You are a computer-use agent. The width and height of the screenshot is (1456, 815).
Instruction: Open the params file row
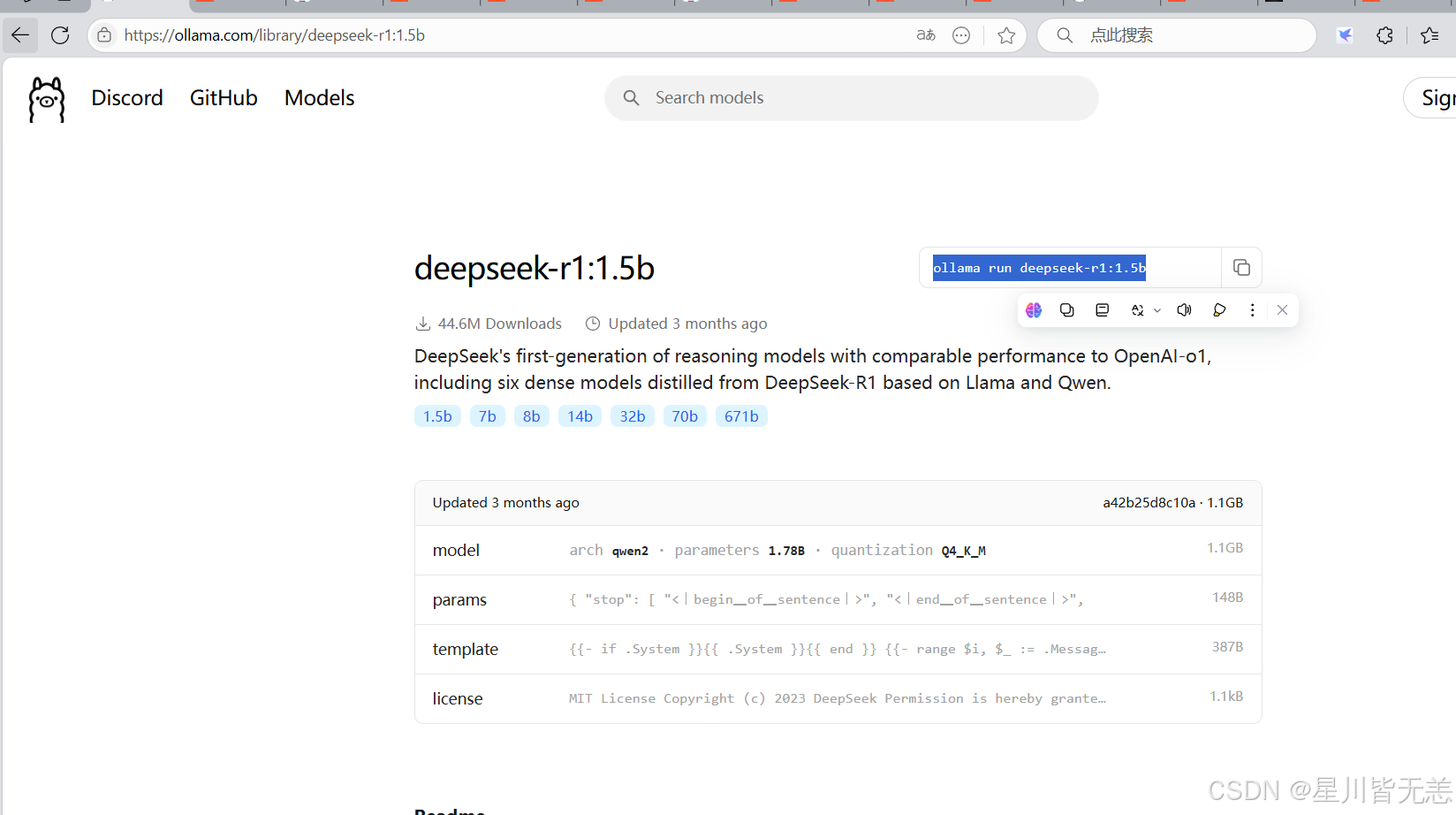point(838,599)
